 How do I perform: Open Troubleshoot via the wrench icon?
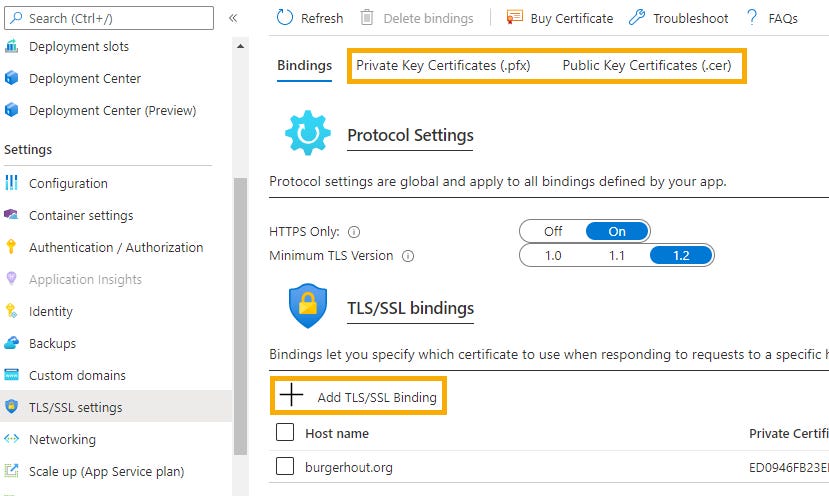click(637, 17)
